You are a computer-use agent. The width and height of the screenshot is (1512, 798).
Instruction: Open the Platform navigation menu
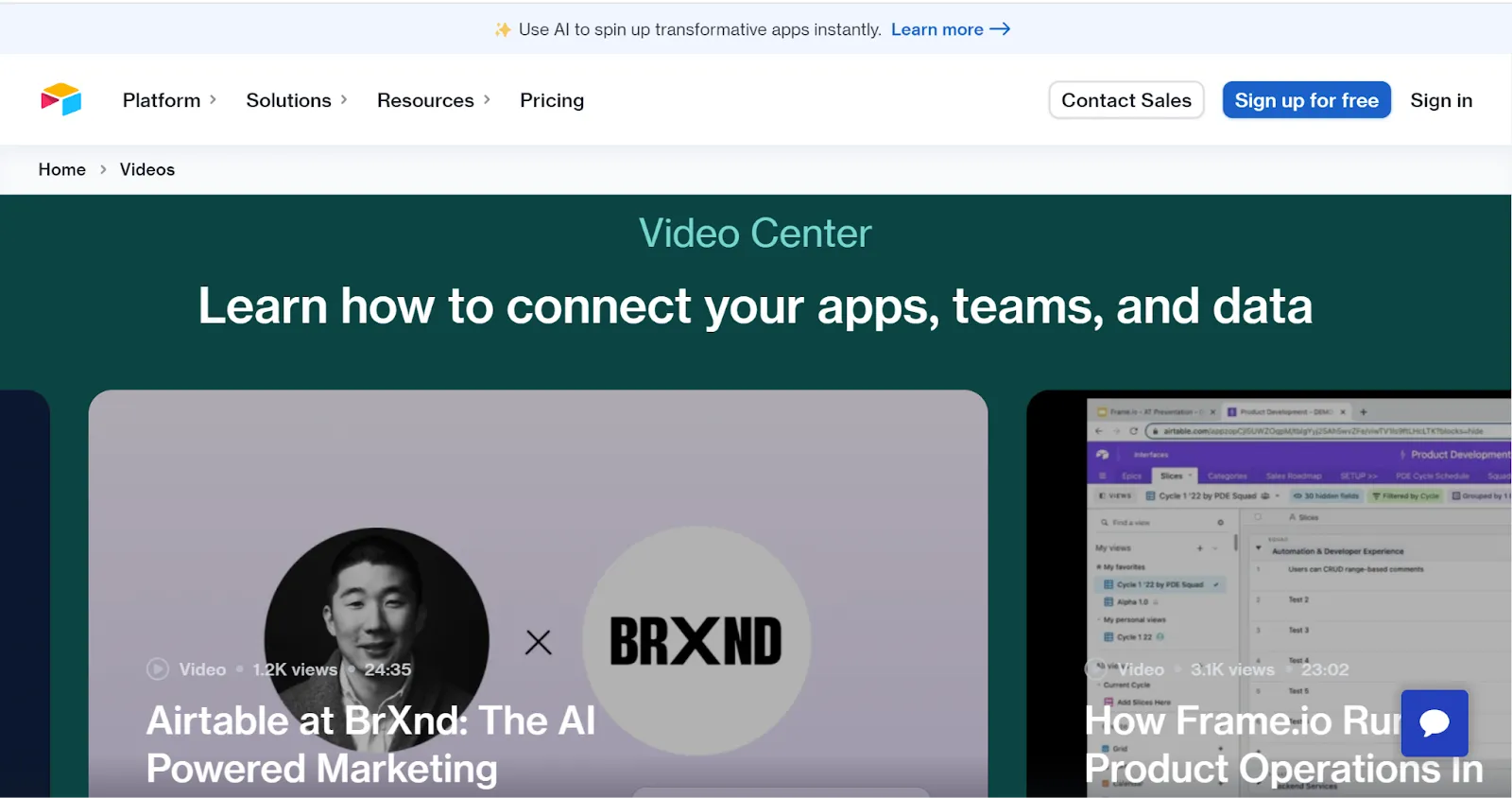(x=162, y=100)
